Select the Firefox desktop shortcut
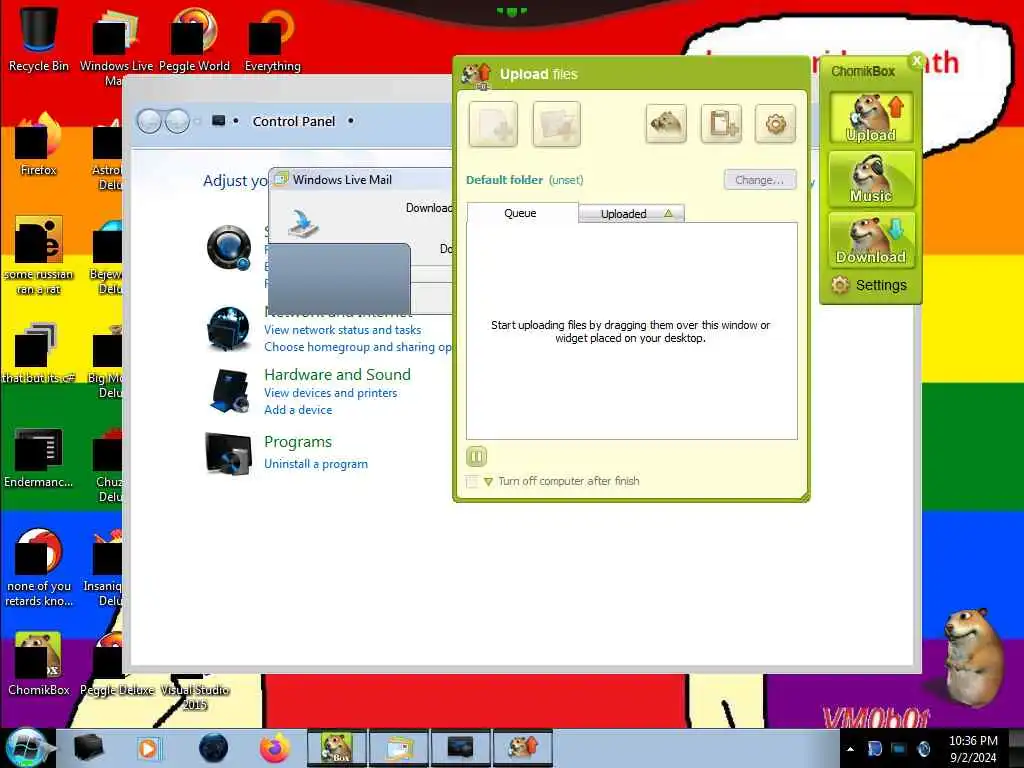Viewport: 1024px width, 768px height. [39, 144]
